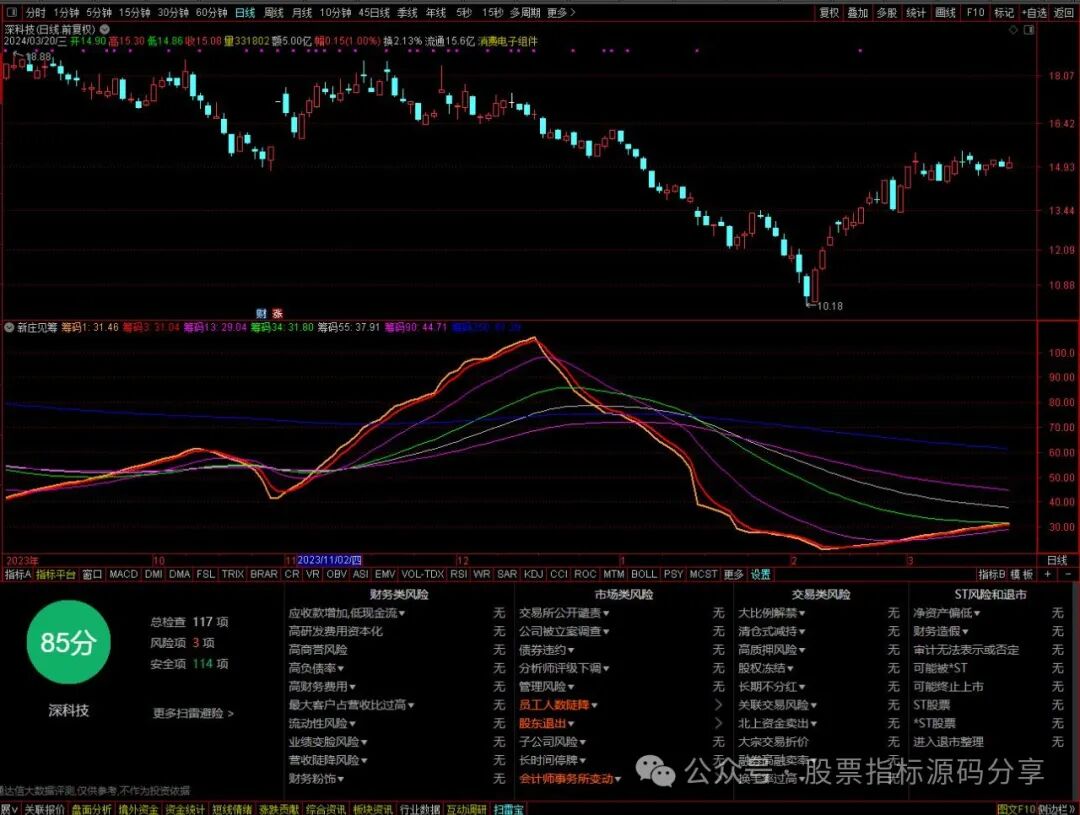Expand 大比例解禁 item
The image size is (1080, 815).
(x=772, y=612)
